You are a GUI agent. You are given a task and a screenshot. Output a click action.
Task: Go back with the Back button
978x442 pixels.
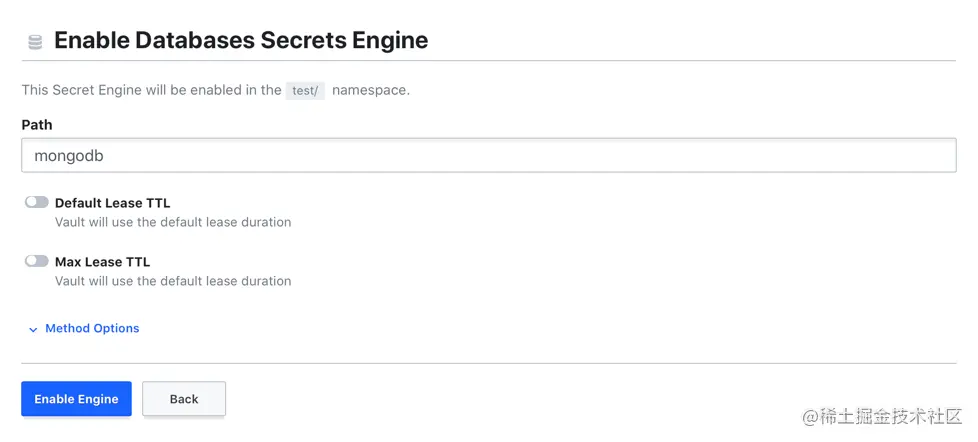(x=184, y=399)
